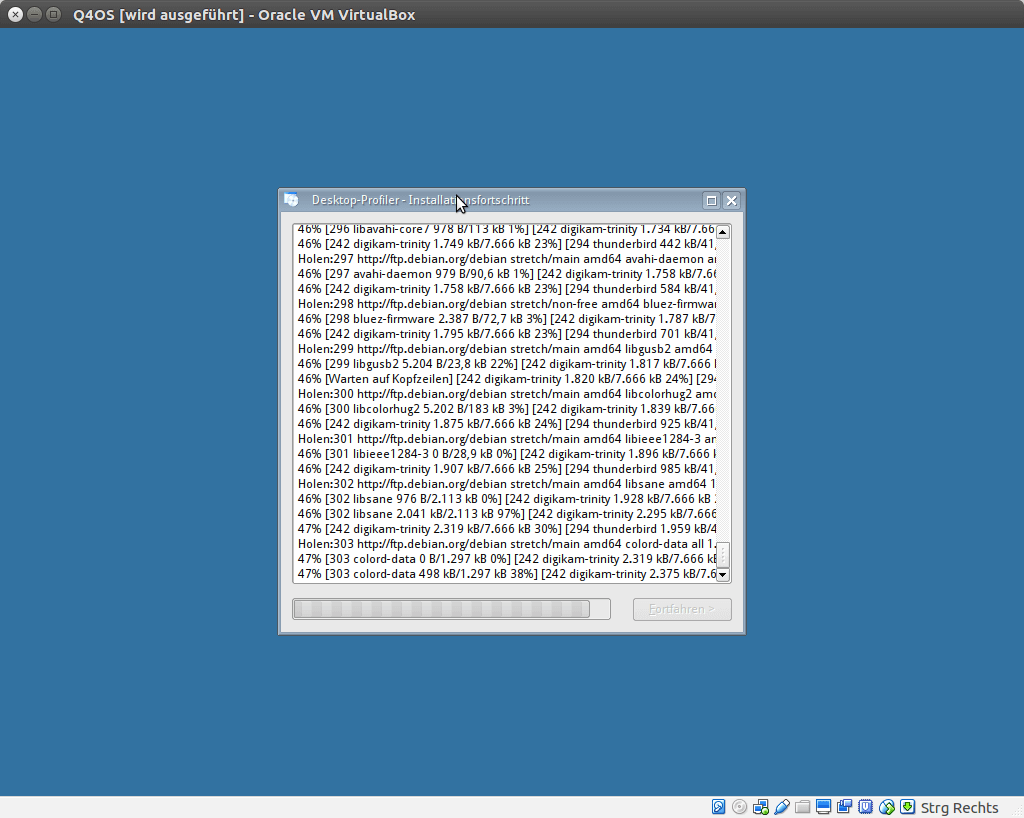Screen dimensions: 1024x818
Task: Open the USB devices status icon
Action: click(x=782, y=807)
